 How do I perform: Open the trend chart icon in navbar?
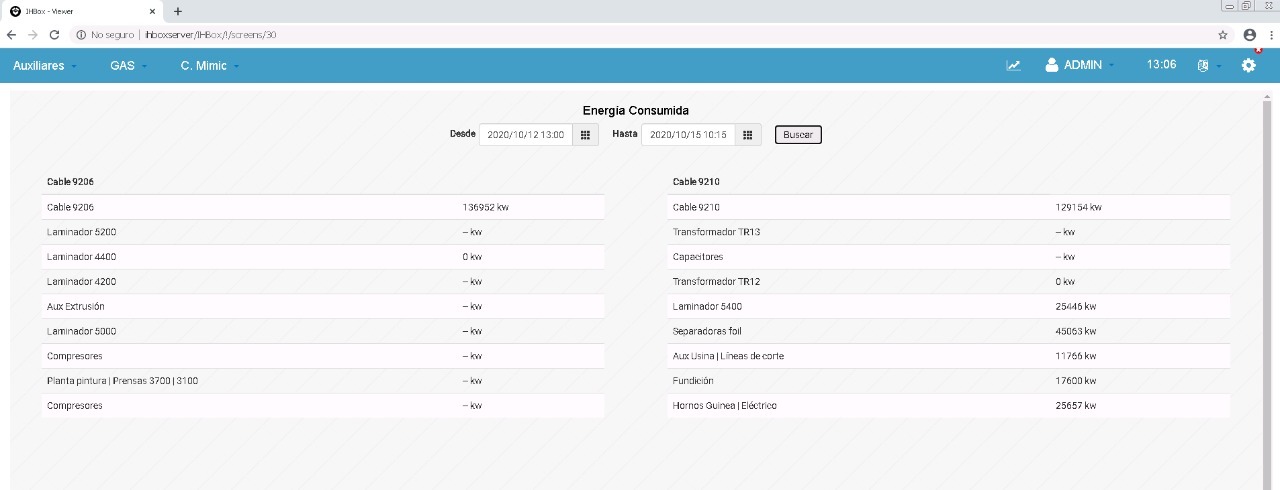(x=1013, y=65)
